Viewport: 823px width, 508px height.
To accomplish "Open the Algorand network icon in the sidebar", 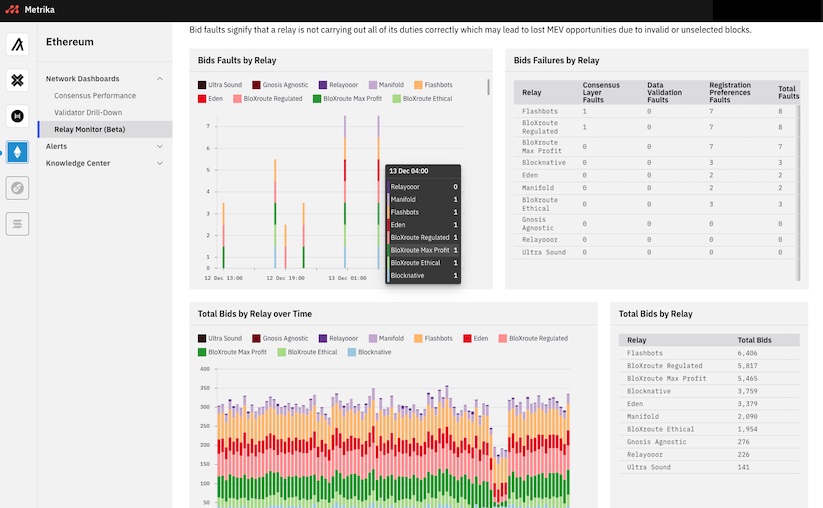I will pos(18,45).
